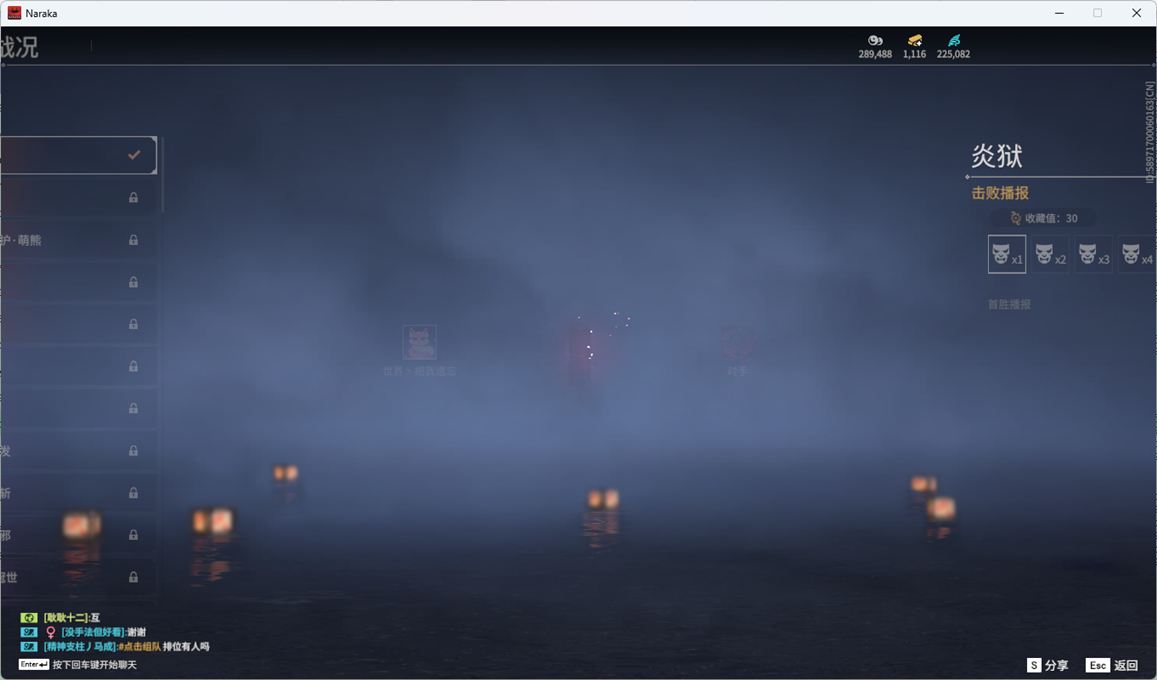Click the player name [精神支柱丿马成]
1157x680 pixels.
(80, 647)
